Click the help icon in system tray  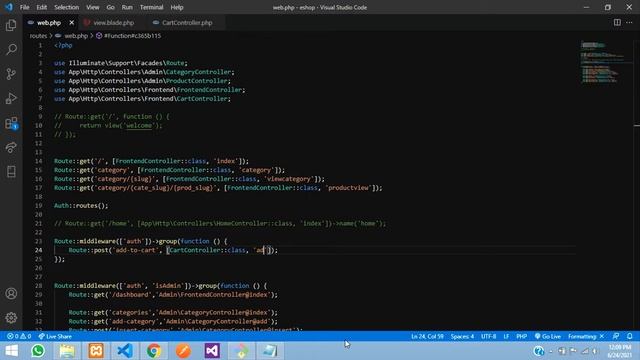539,351
